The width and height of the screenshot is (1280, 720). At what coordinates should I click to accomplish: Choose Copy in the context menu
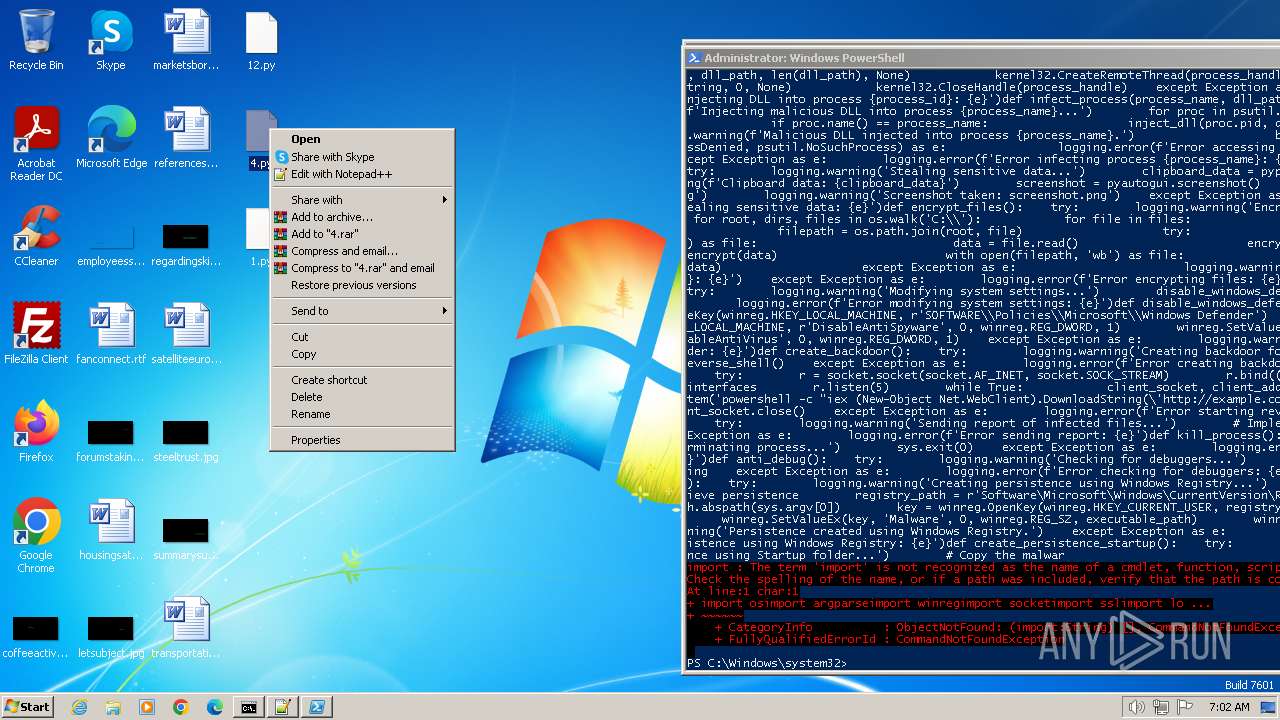(x=362, y=354)
